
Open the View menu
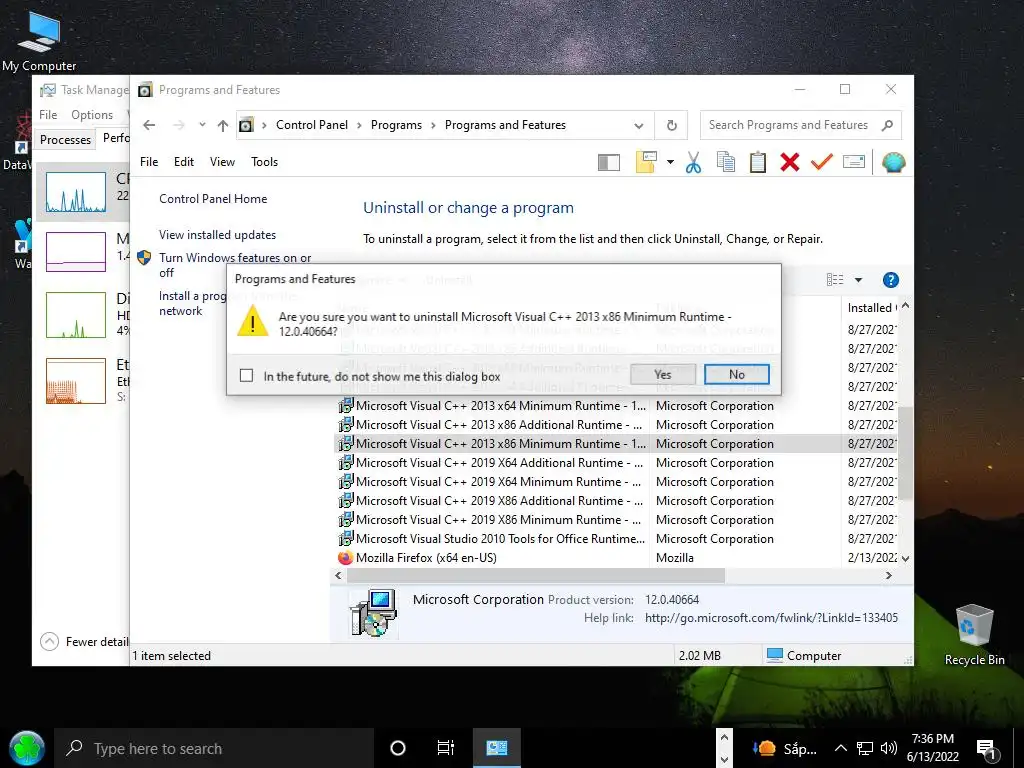(222, 162)
